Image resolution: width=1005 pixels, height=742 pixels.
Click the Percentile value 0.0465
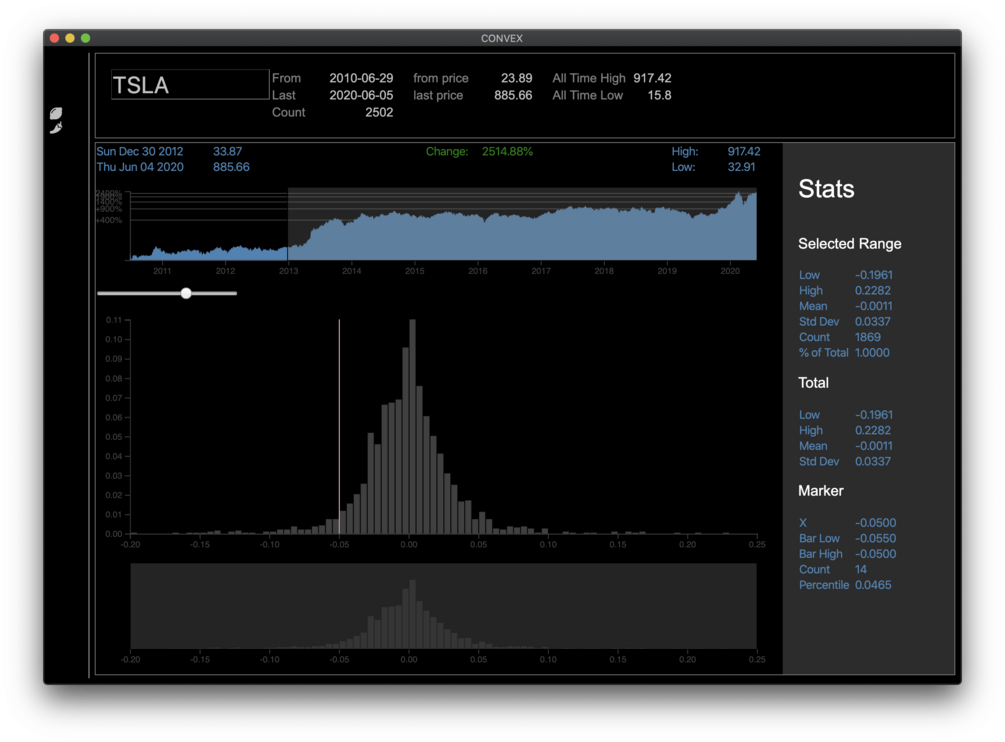(873, 585)
